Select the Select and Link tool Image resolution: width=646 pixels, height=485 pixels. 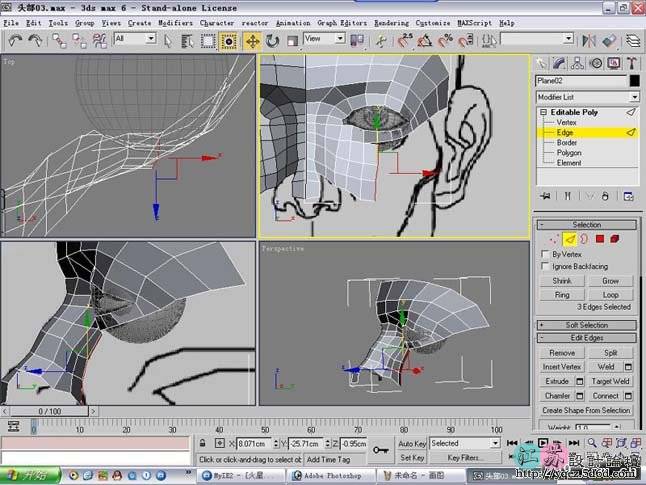[x=59, y=41]
